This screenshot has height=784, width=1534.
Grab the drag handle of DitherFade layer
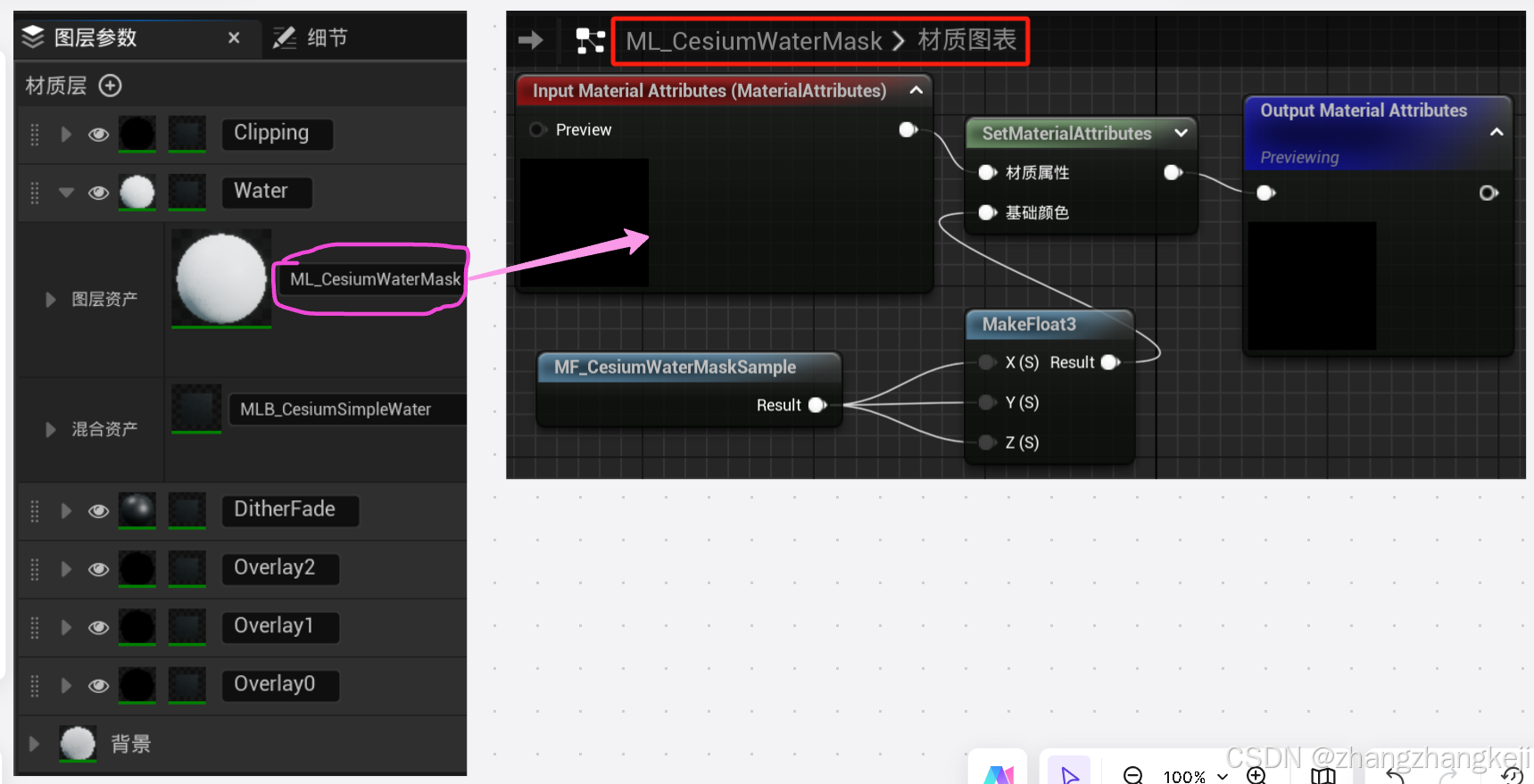point(35,511)
